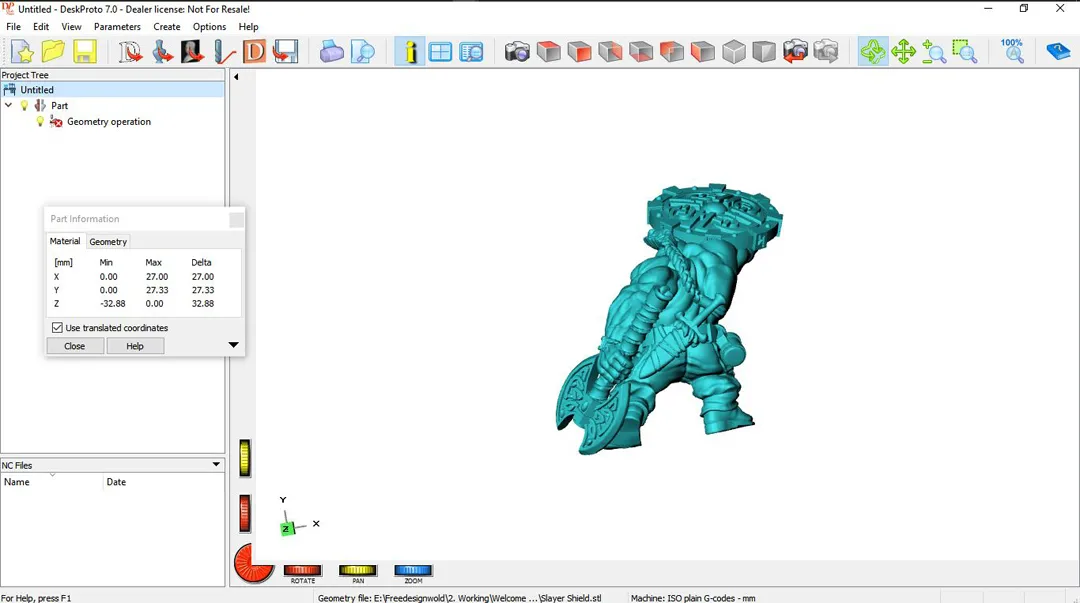Switch to top view with the red-topped cube
1080x603 pixels.
[548, 52]
